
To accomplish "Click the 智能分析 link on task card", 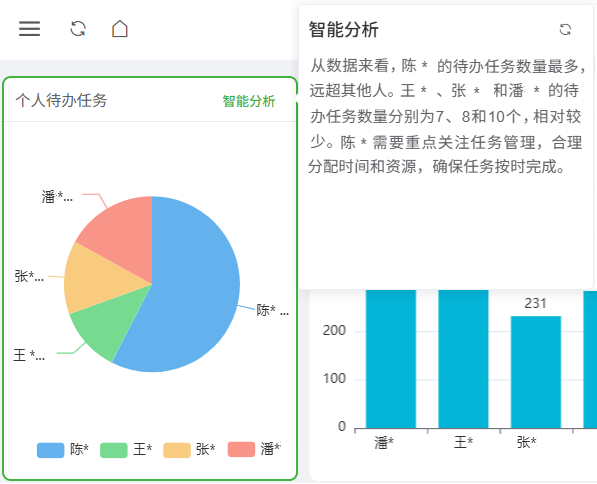I will click(249, 101).
